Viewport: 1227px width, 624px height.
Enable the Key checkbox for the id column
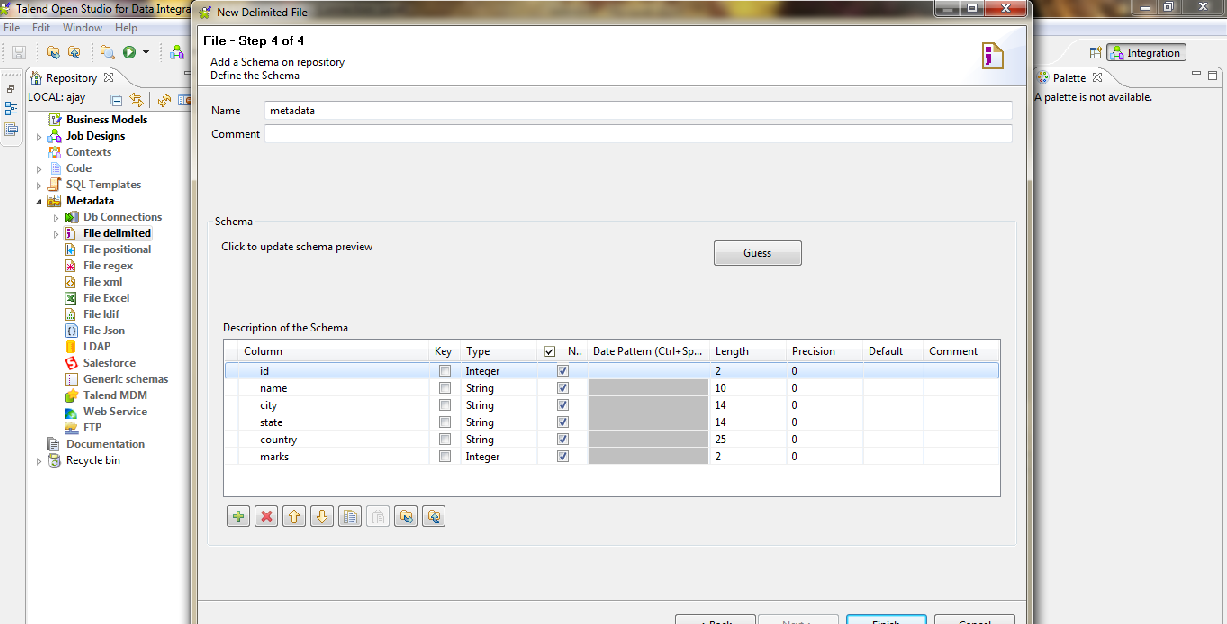444,370
